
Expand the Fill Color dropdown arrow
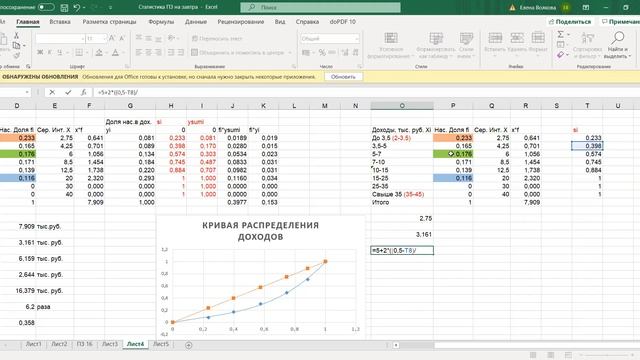tap(106, 53)
